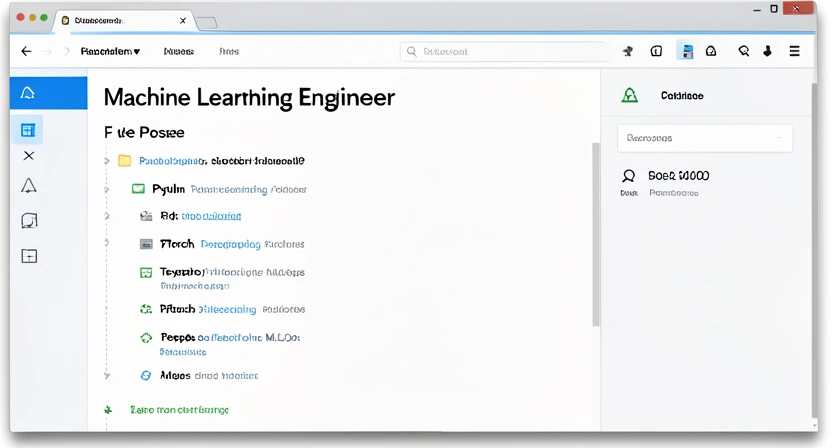This screenshot has width=832, height=448.
Task: Click the gray icon beside Florch
Action: pyautogui.click(x=146, y=244)
